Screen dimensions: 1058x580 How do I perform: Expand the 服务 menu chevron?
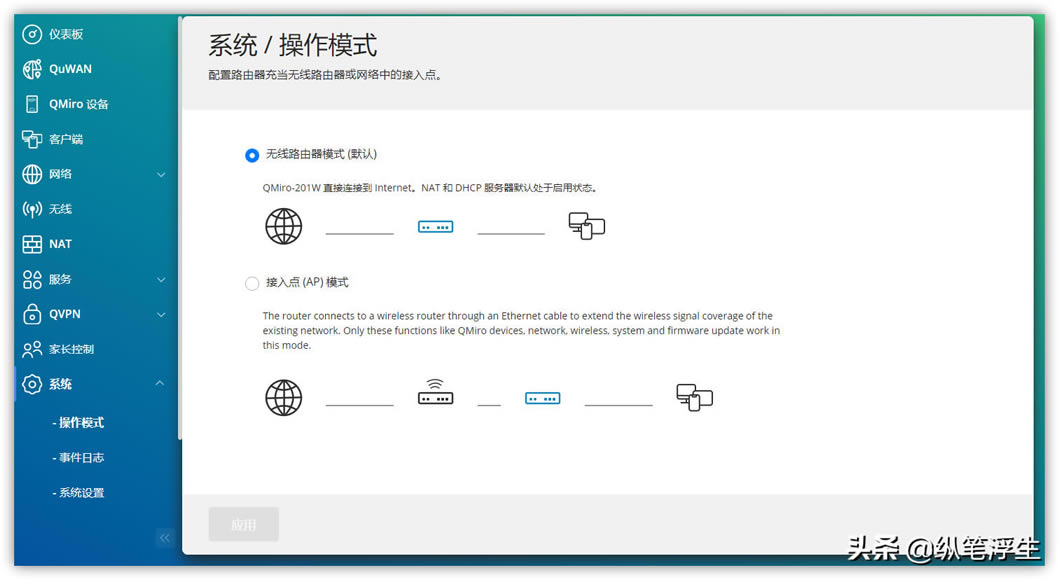pos(161,279)
